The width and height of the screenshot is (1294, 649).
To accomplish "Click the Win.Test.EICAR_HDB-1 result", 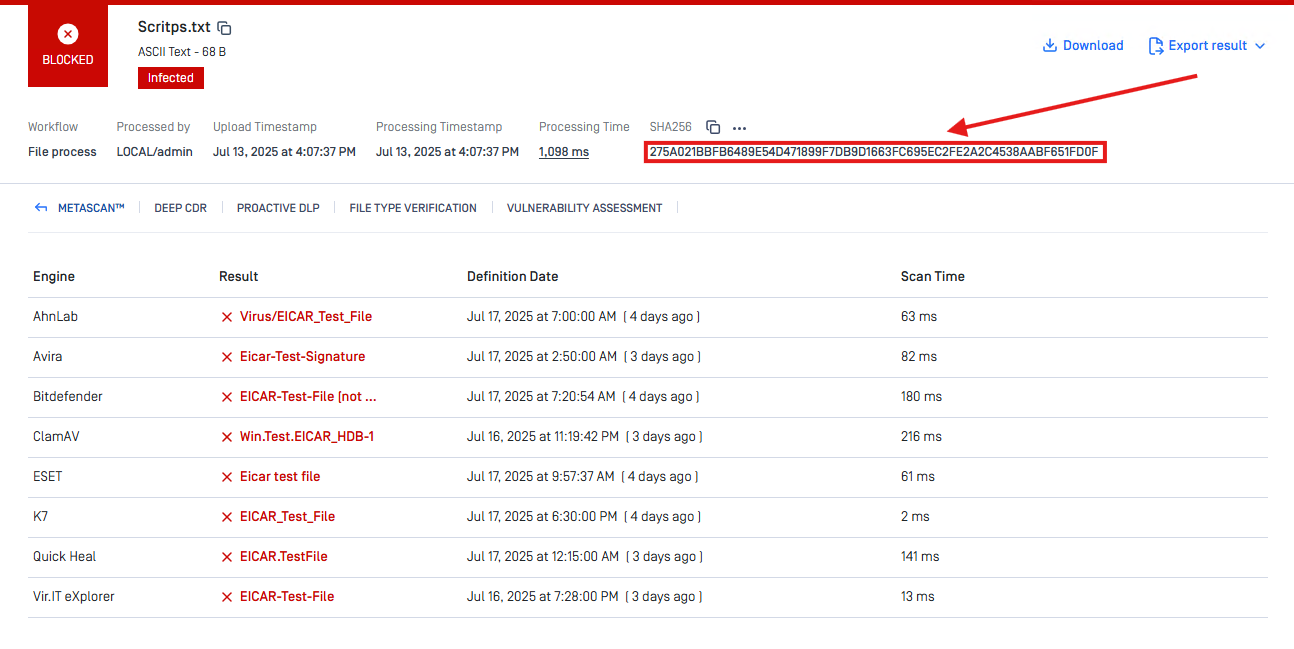I will pos(307,436).
